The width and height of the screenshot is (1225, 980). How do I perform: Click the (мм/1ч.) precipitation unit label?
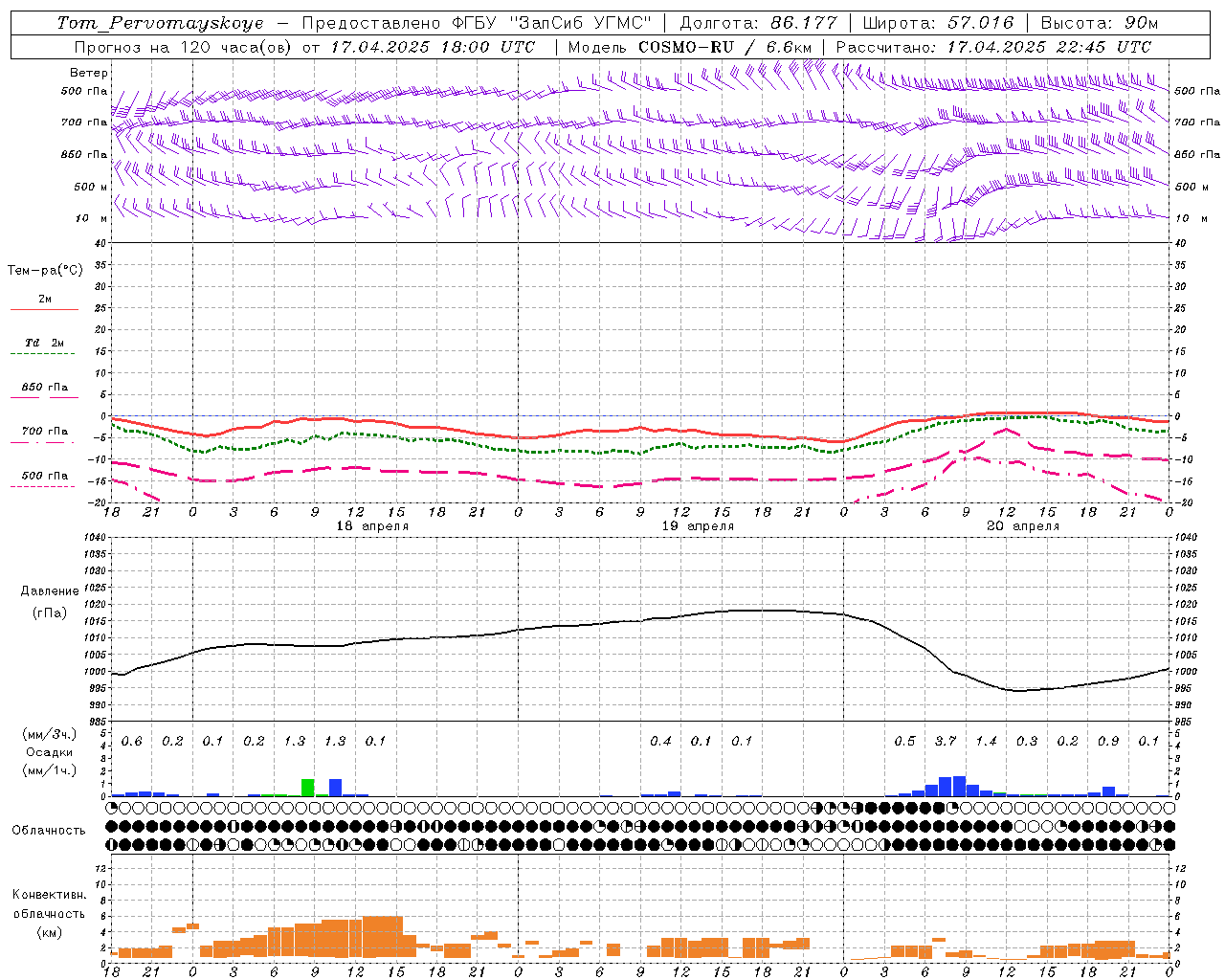(x=49, y=770)
